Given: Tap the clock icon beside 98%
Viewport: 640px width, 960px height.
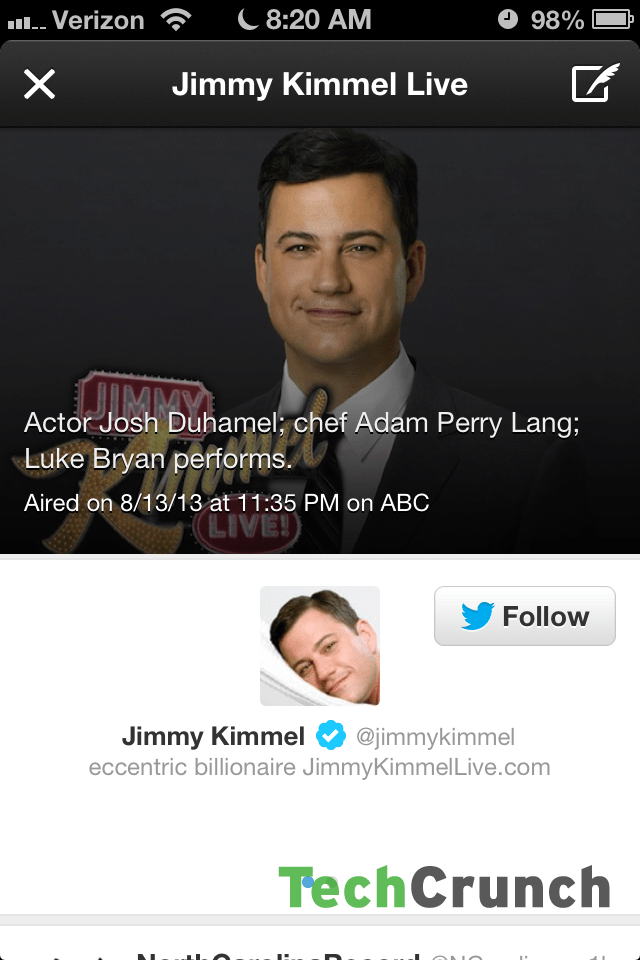Looking at the screenshot, I should (x=508, y=20).
